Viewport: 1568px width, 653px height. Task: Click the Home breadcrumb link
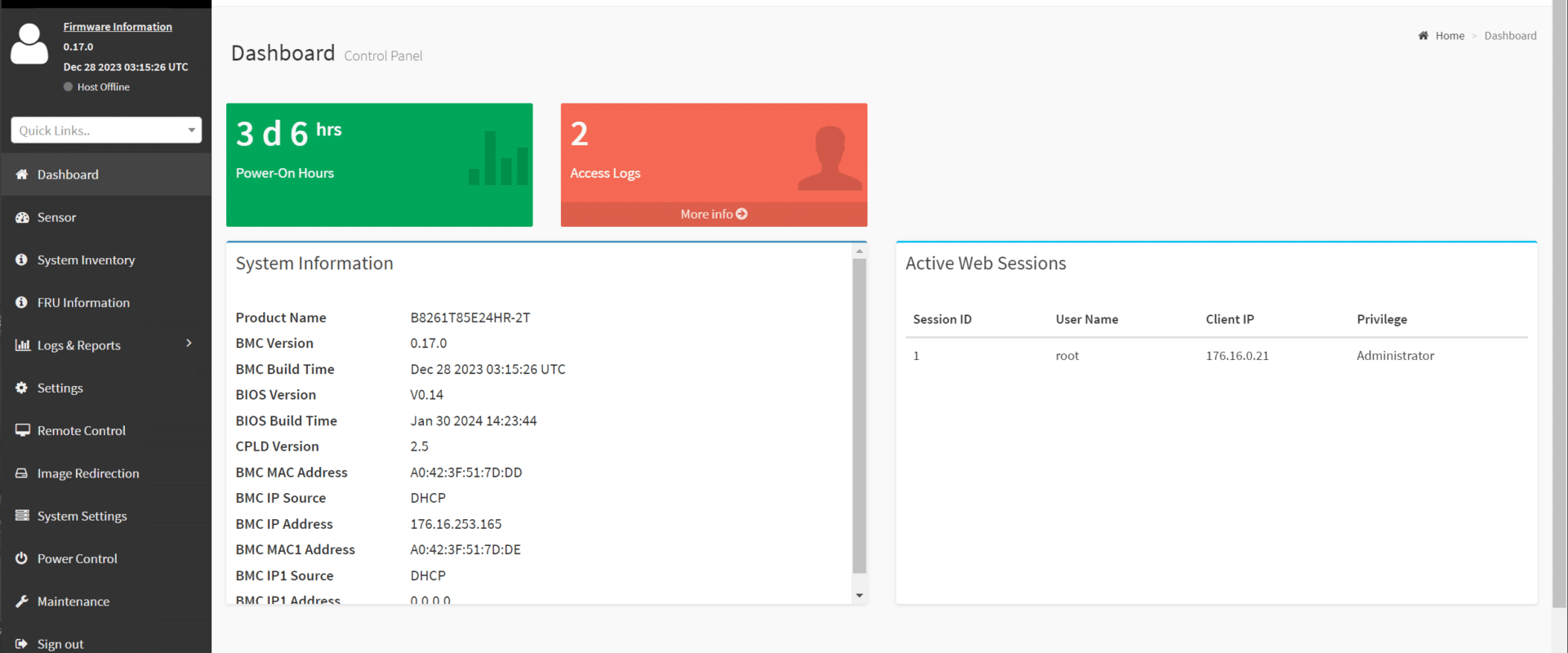[1450, 35]
